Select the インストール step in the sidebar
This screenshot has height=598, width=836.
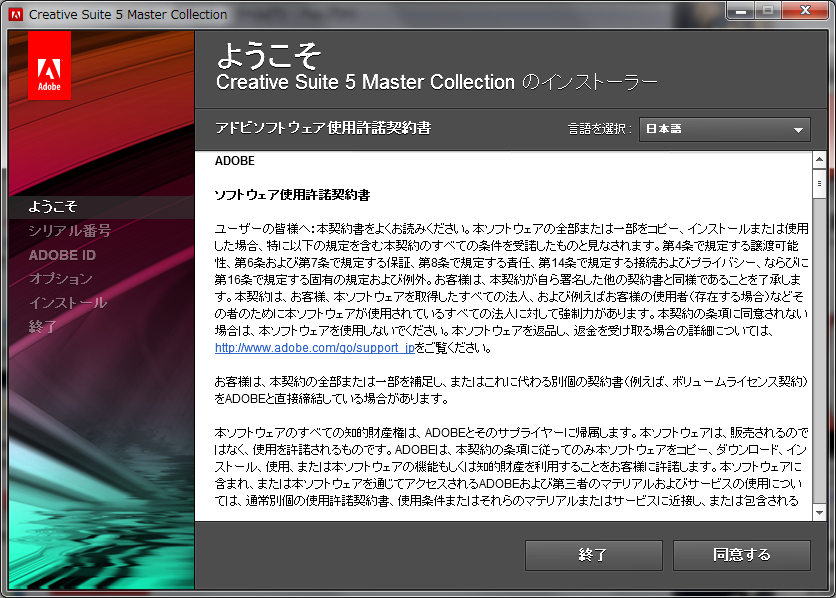tap(68, 303)
